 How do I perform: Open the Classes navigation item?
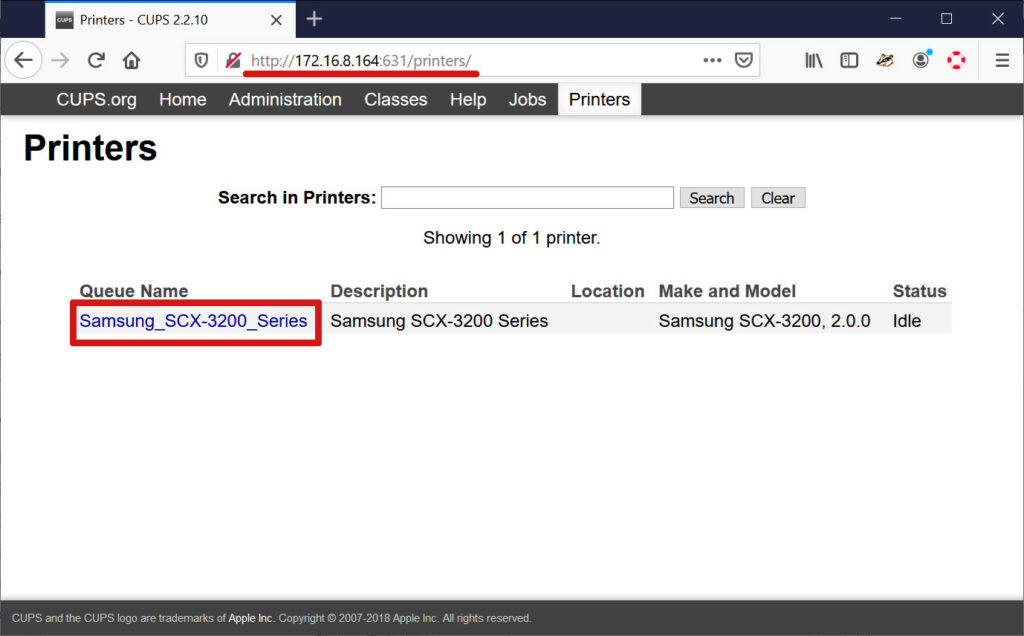click(x=396, y=99)
